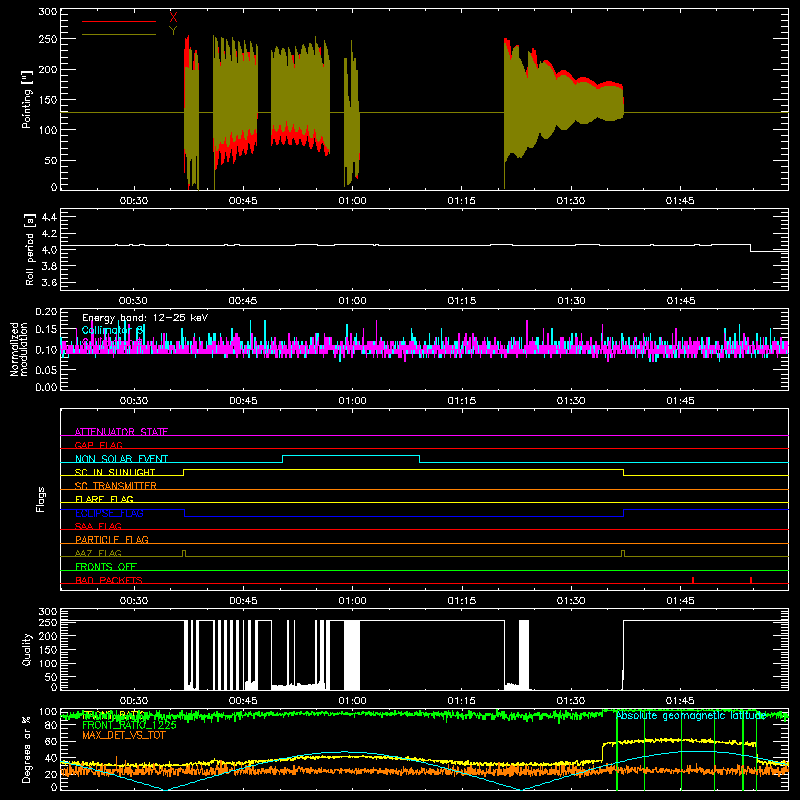Click the olive Y legend line
Image resolution: width=800 pixels, height=800 pixels.
[x=119, y=35]
